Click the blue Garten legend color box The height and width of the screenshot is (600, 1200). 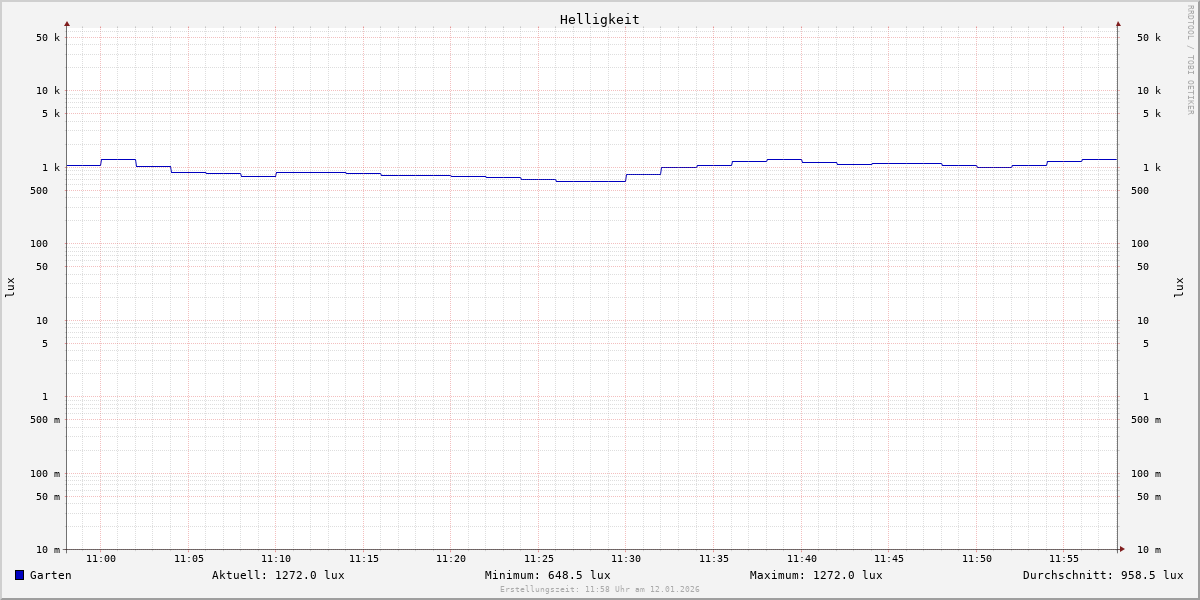click(x=19, y=575)
